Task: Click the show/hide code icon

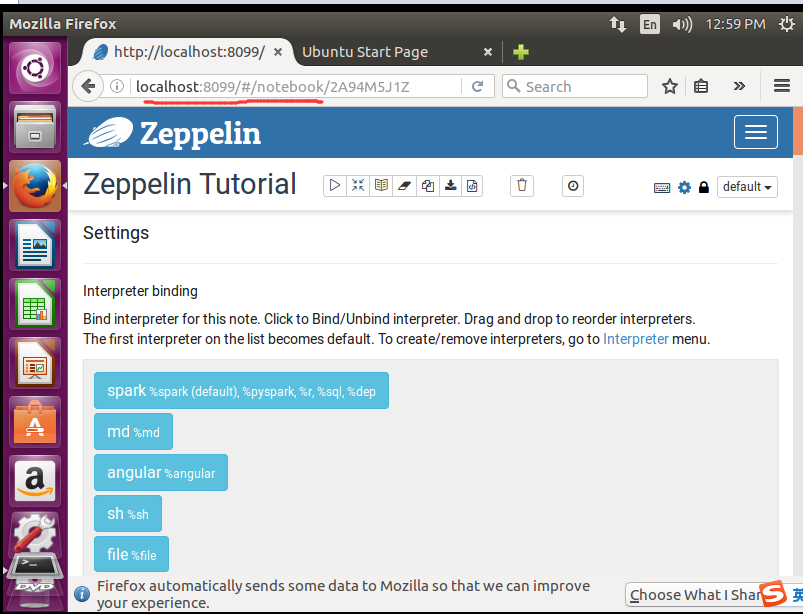Action: coord(358,185)
